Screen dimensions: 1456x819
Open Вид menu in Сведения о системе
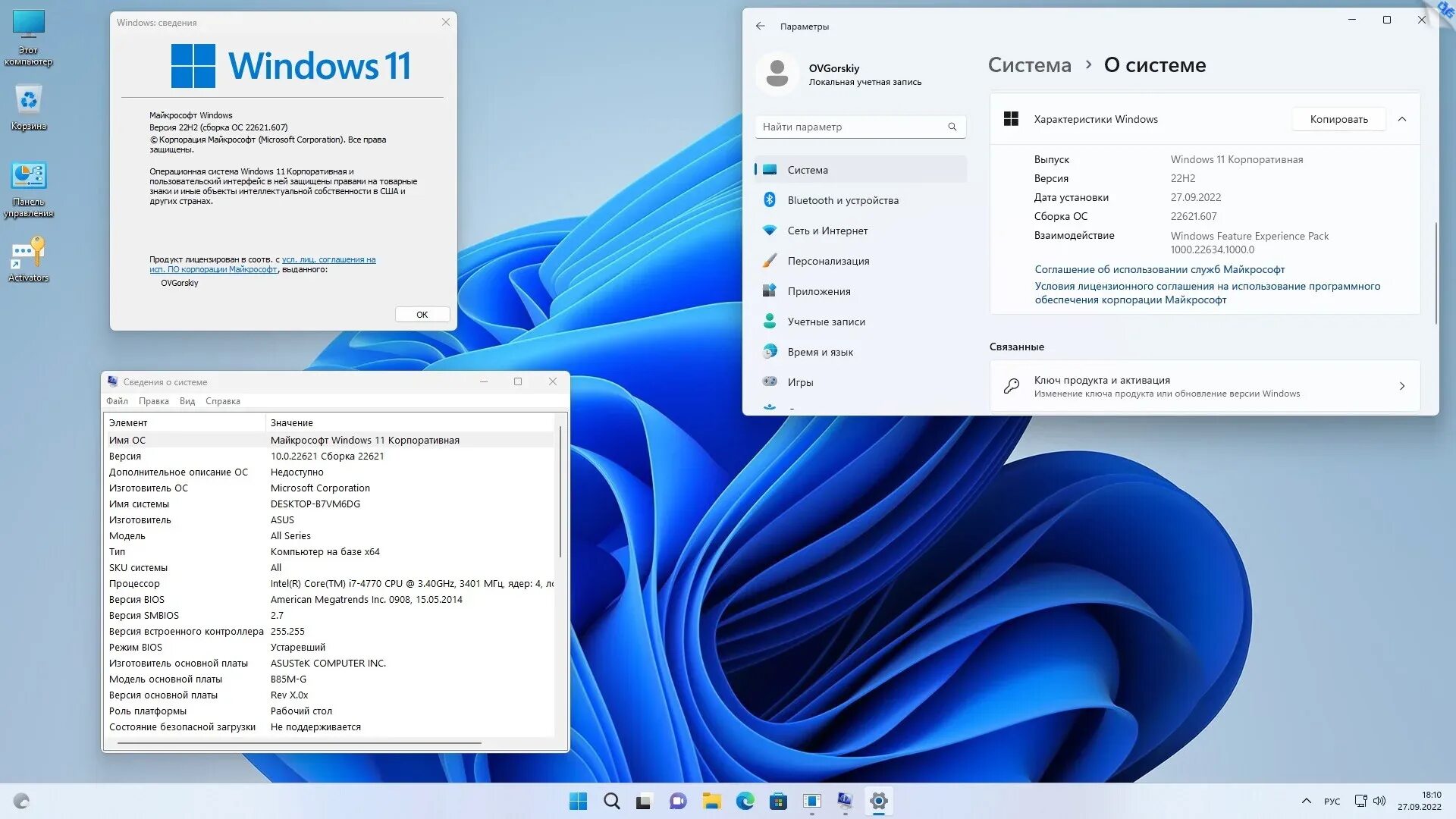[x=187, y=401]
